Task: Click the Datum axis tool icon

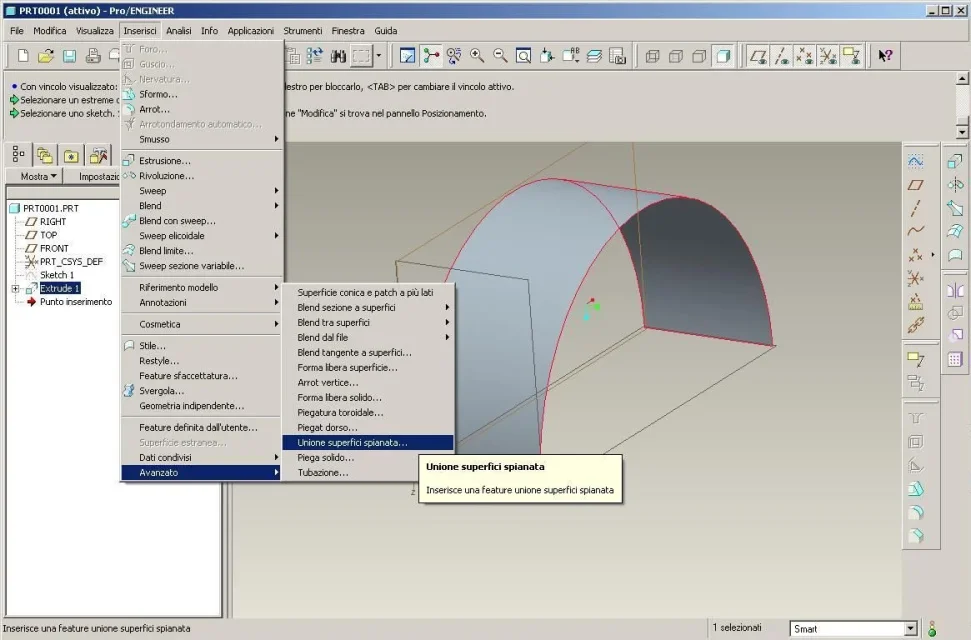Action: [915, 208]
